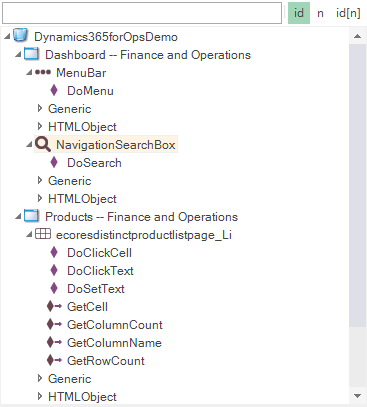367x407 pixels.
Task: Click the diamond-arrow icon beside GetColumnName
Action: coord(54,342)
